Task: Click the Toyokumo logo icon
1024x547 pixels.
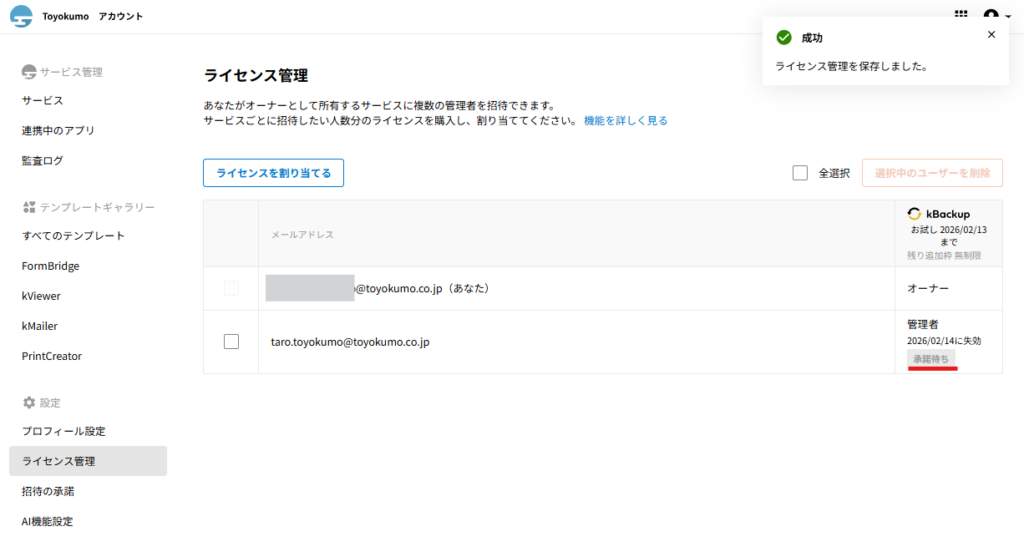Action: 21,16
